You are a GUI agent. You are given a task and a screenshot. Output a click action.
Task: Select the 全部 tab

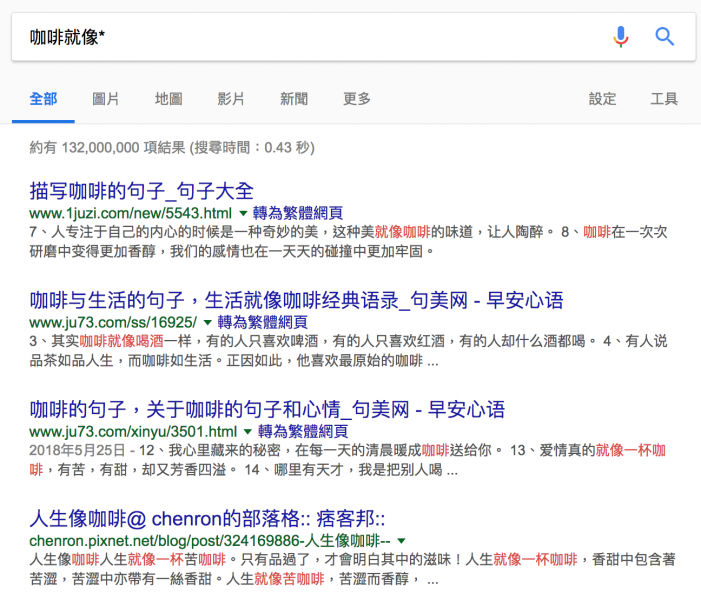[44, 99]
